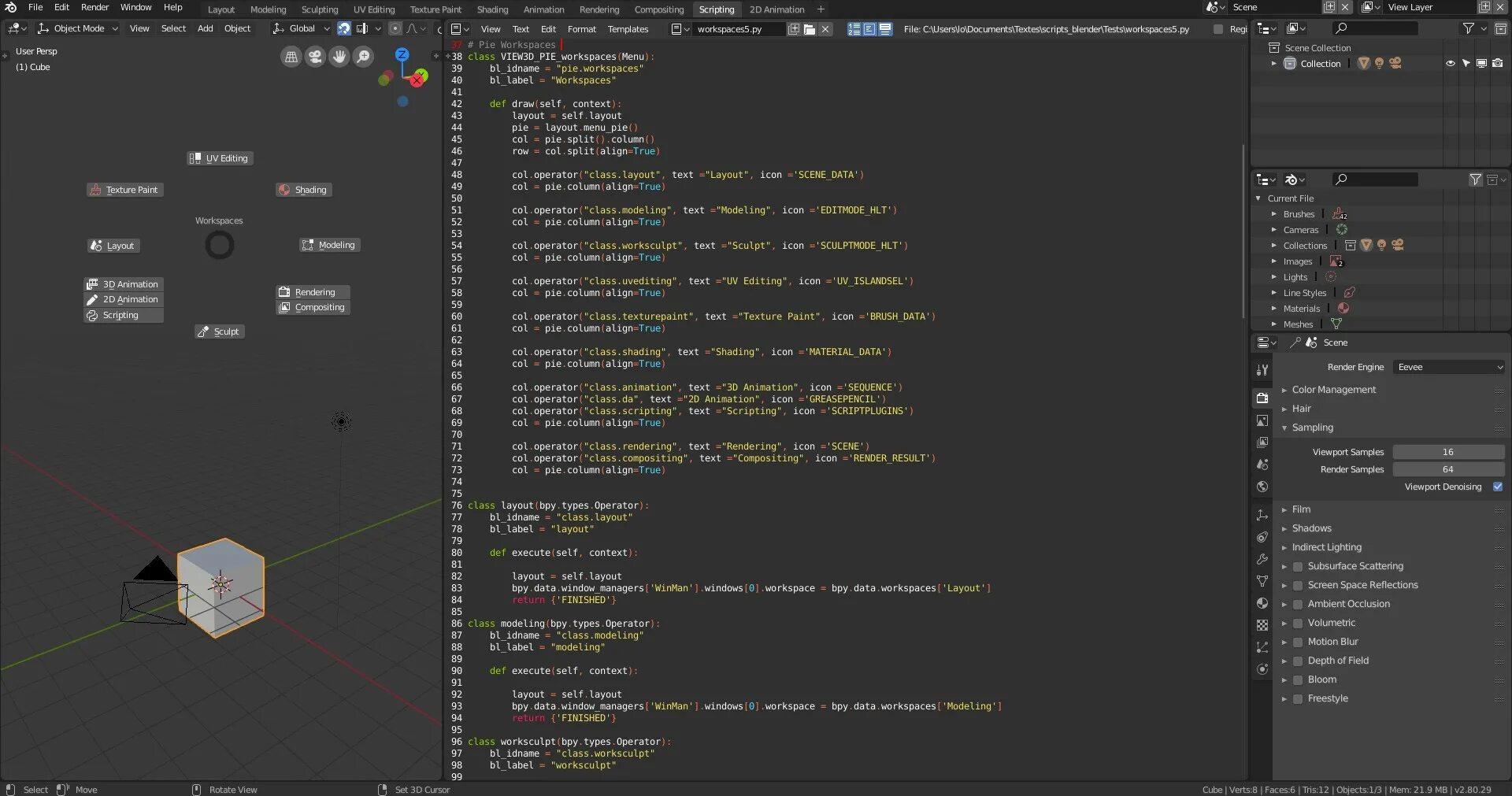The height and width of the screenshot is (796, 1512).
Task: Open text file folder icon in editor header
Action: (809, 29)
